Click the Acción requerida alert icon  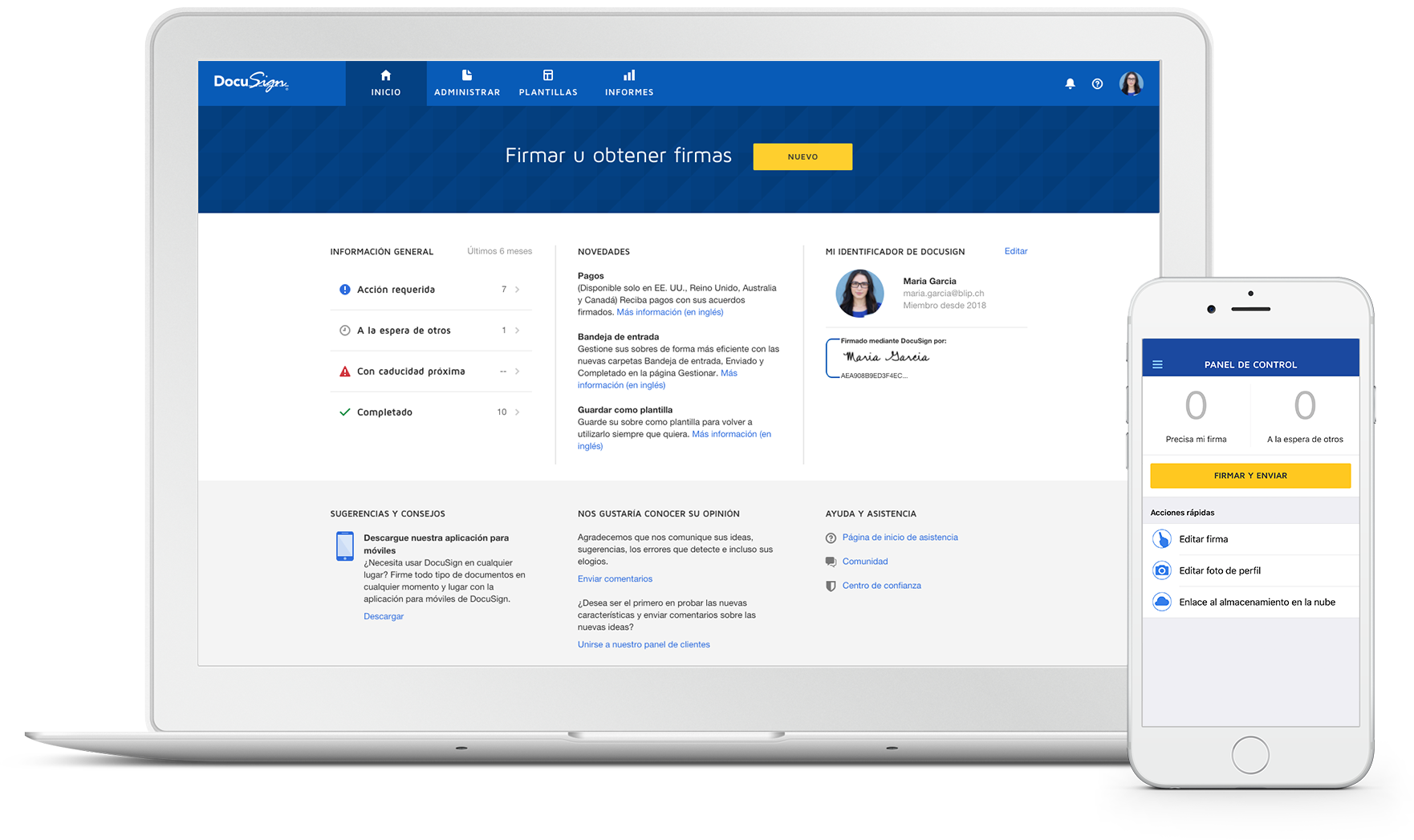345,290
